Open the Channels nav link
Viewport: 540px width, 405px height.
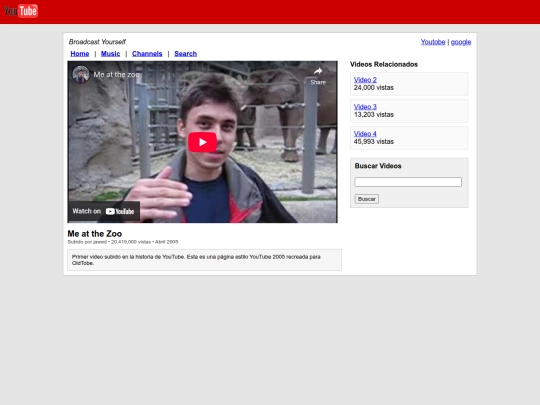(147, 54)
